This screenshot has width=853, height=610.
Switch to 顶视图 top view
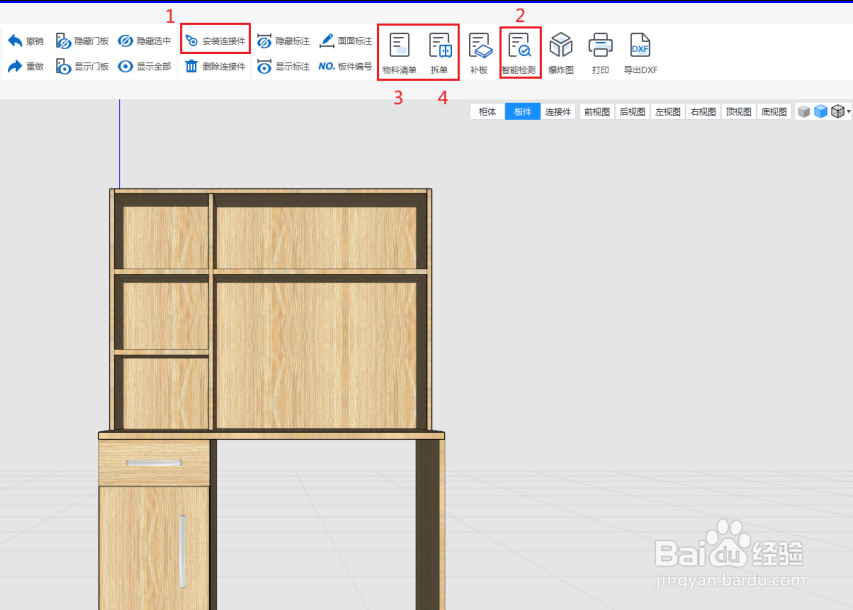coord(738,112)
